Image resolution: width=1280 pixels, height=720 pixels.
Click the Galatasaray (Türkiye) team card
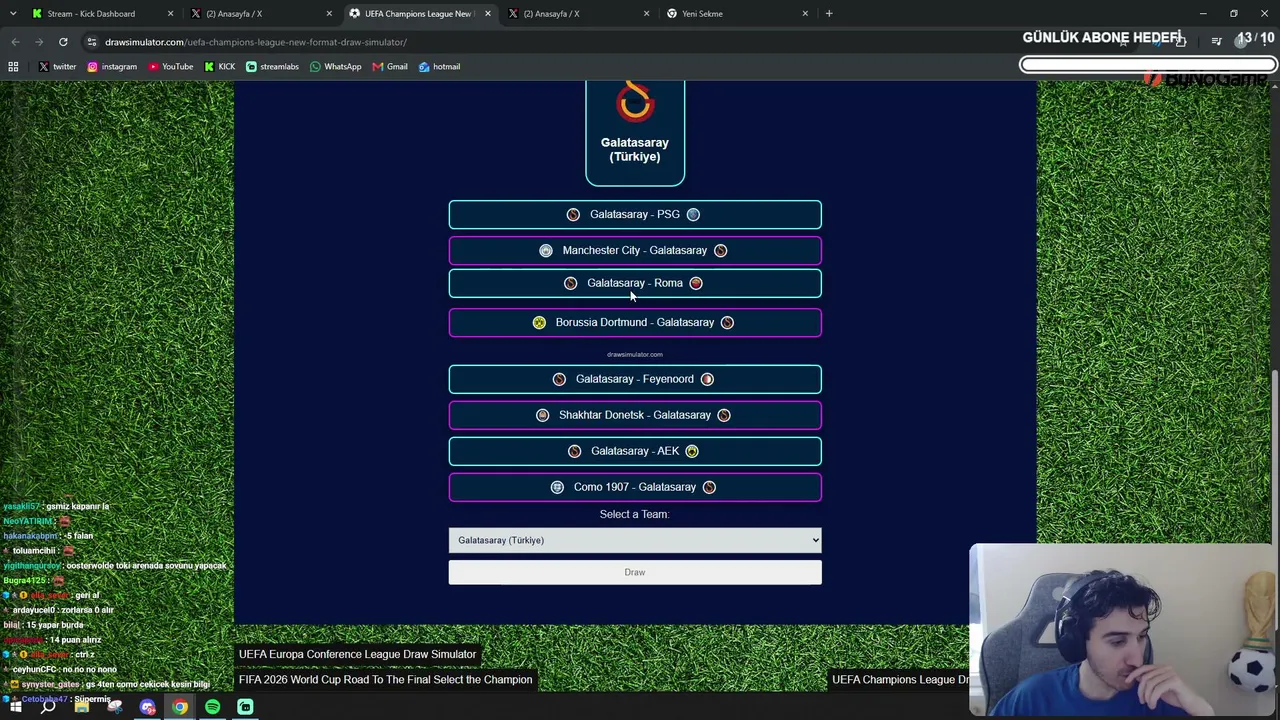[635, 133]
